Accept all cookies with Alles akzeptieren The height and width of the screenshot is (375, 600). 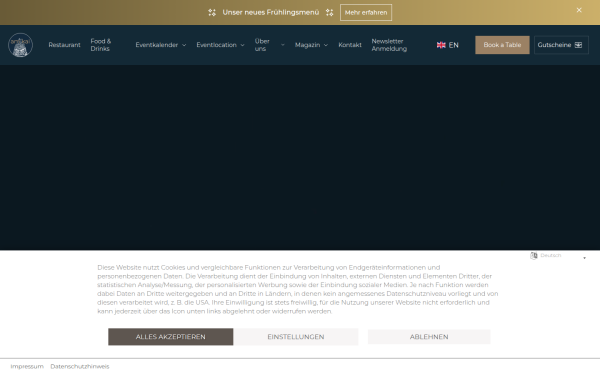click(171, 337)
